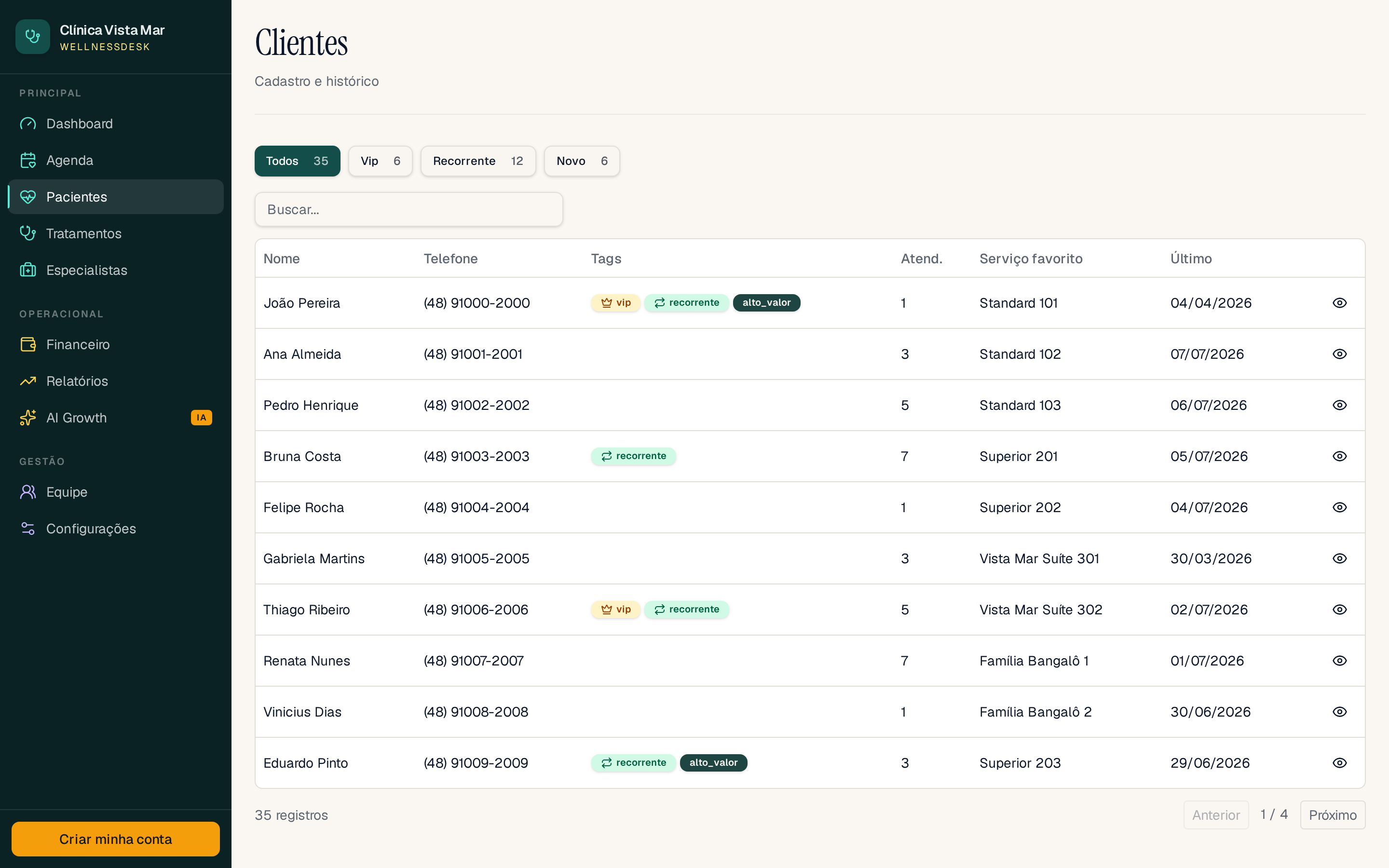The width and height of the screenshot is (1389, 868).
Task: Click the Financeiro wallet icon
Action: tap(27, 344)
